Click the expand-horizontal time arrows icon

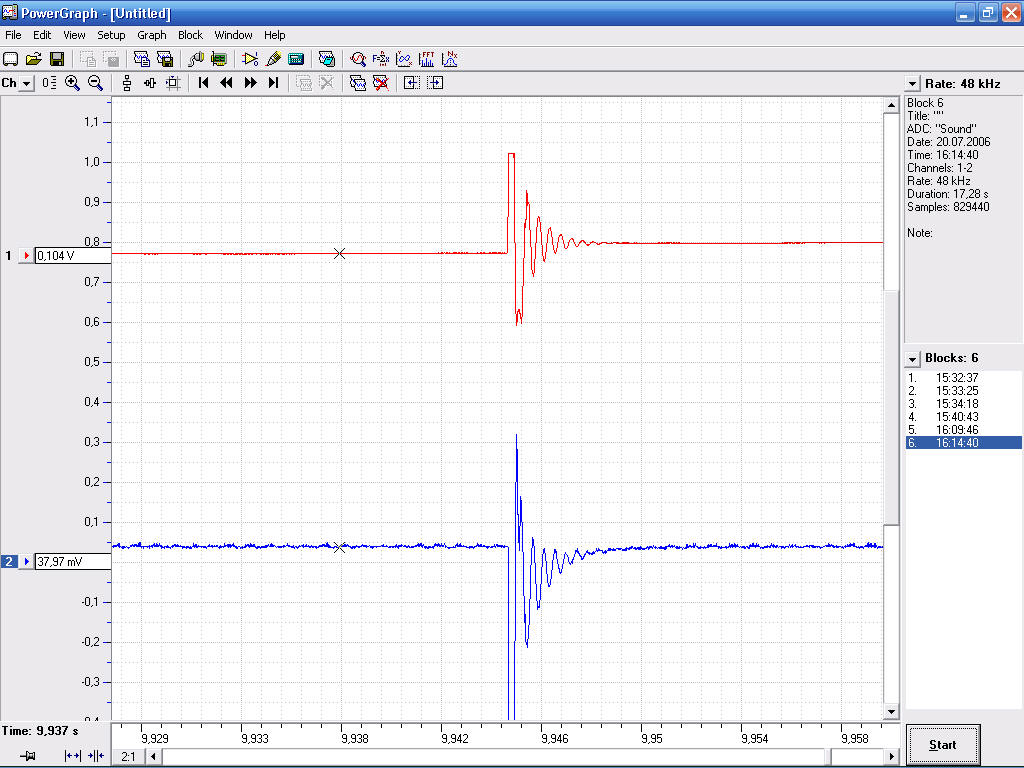point(72,756)
